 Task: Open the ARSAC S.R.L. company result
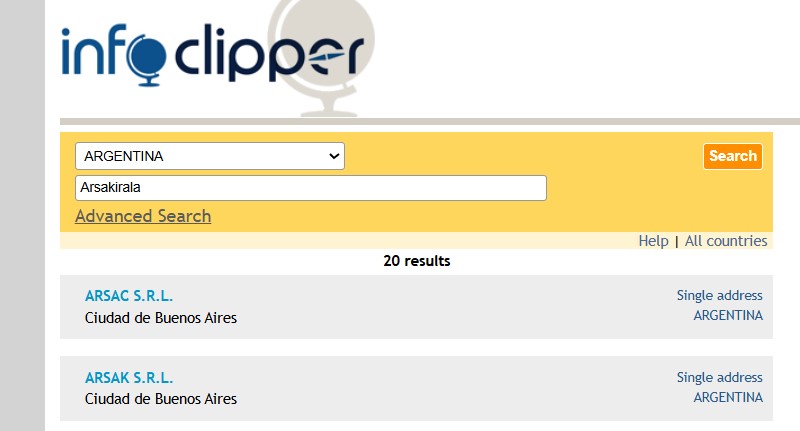[129, 296]
